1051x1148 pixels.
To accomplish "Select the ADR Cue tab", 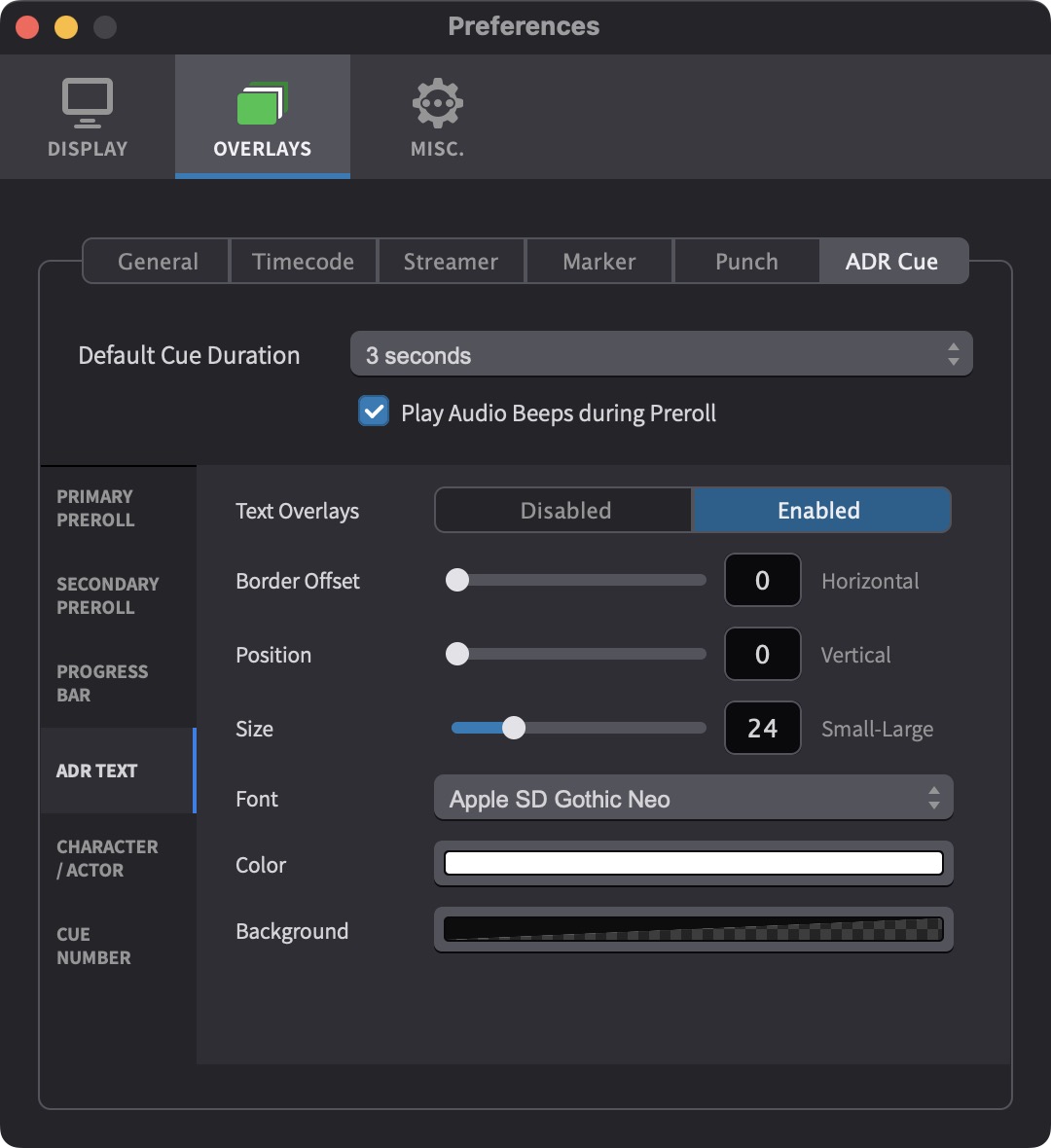I will pyautogui.click(x=893, y=262).
